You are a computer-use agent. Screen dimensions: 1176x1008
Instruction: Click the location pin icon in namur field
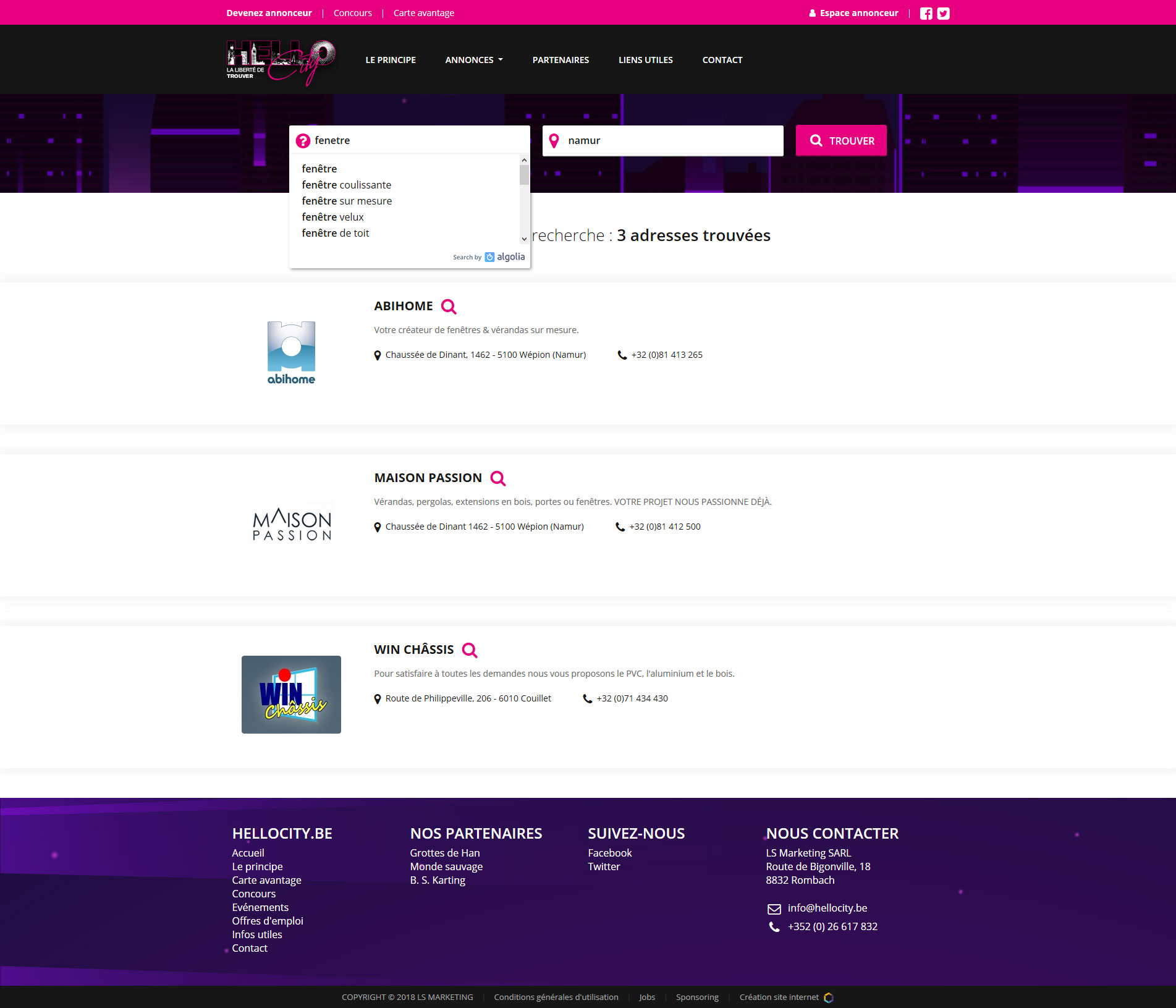coord(554,141)
